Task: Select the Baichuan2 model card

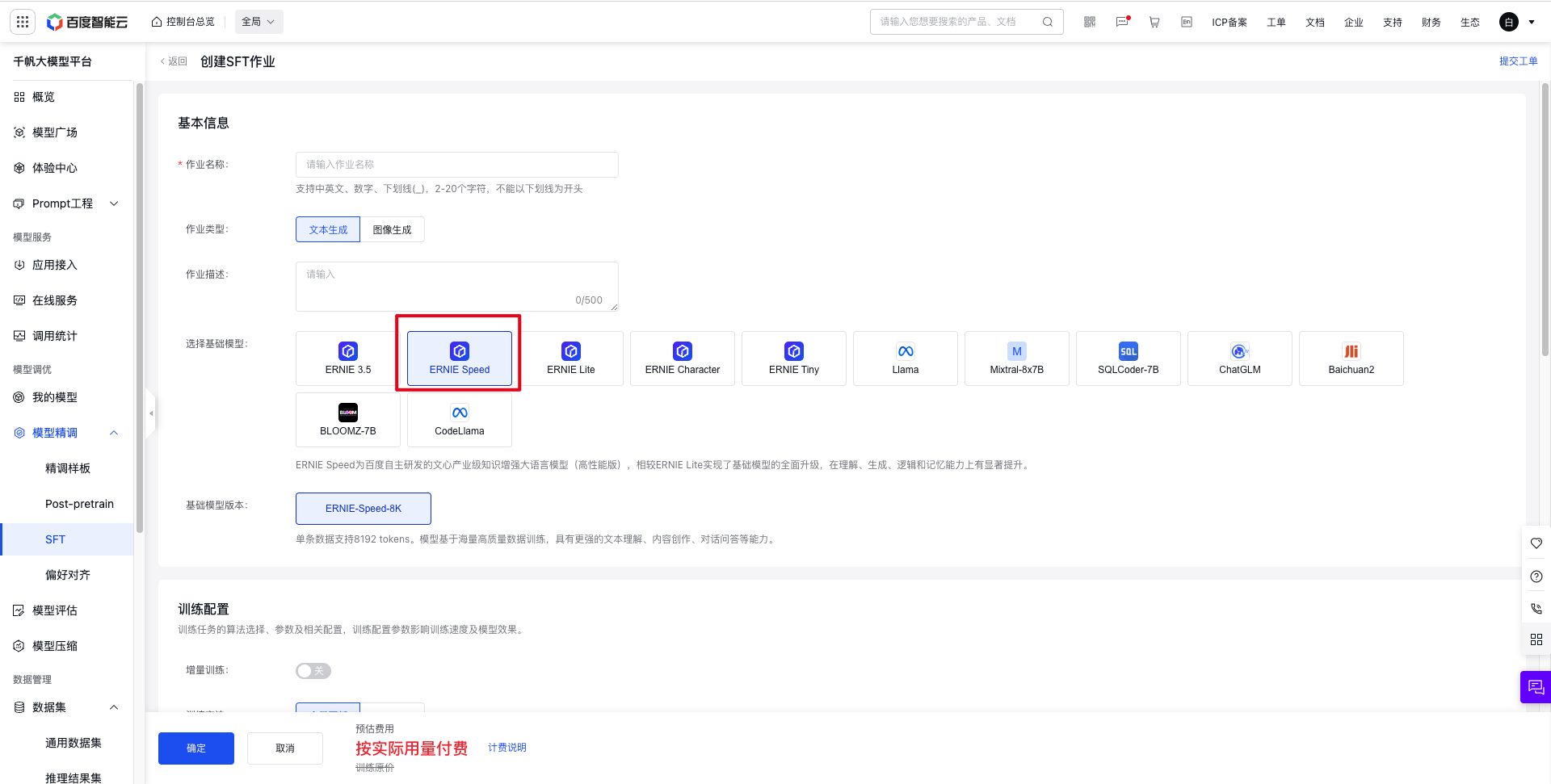Action: (x=1351, y=358)
